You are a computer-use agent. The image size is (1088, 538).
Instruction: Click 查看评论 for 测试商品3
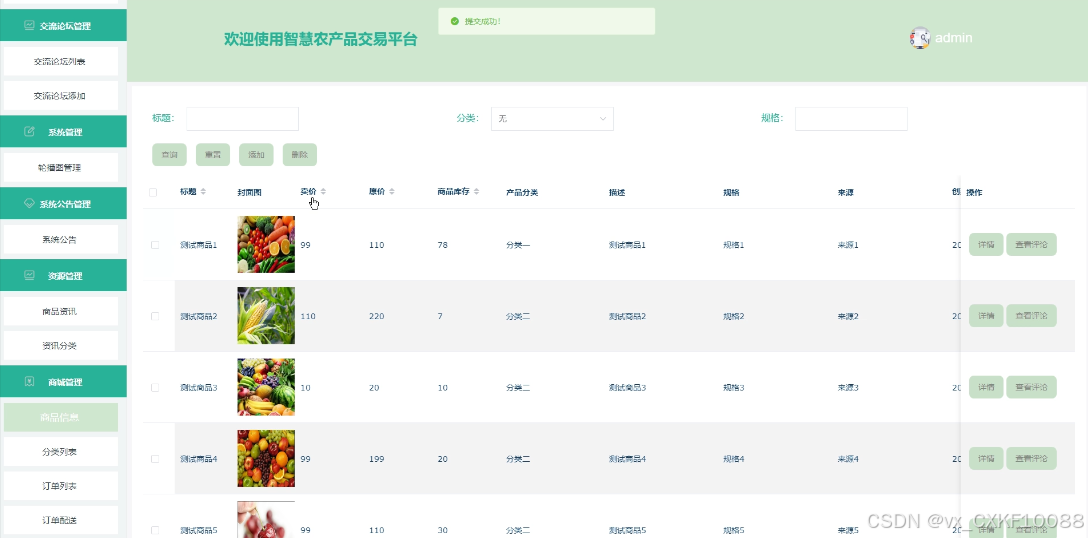(x=1031, y=387)
